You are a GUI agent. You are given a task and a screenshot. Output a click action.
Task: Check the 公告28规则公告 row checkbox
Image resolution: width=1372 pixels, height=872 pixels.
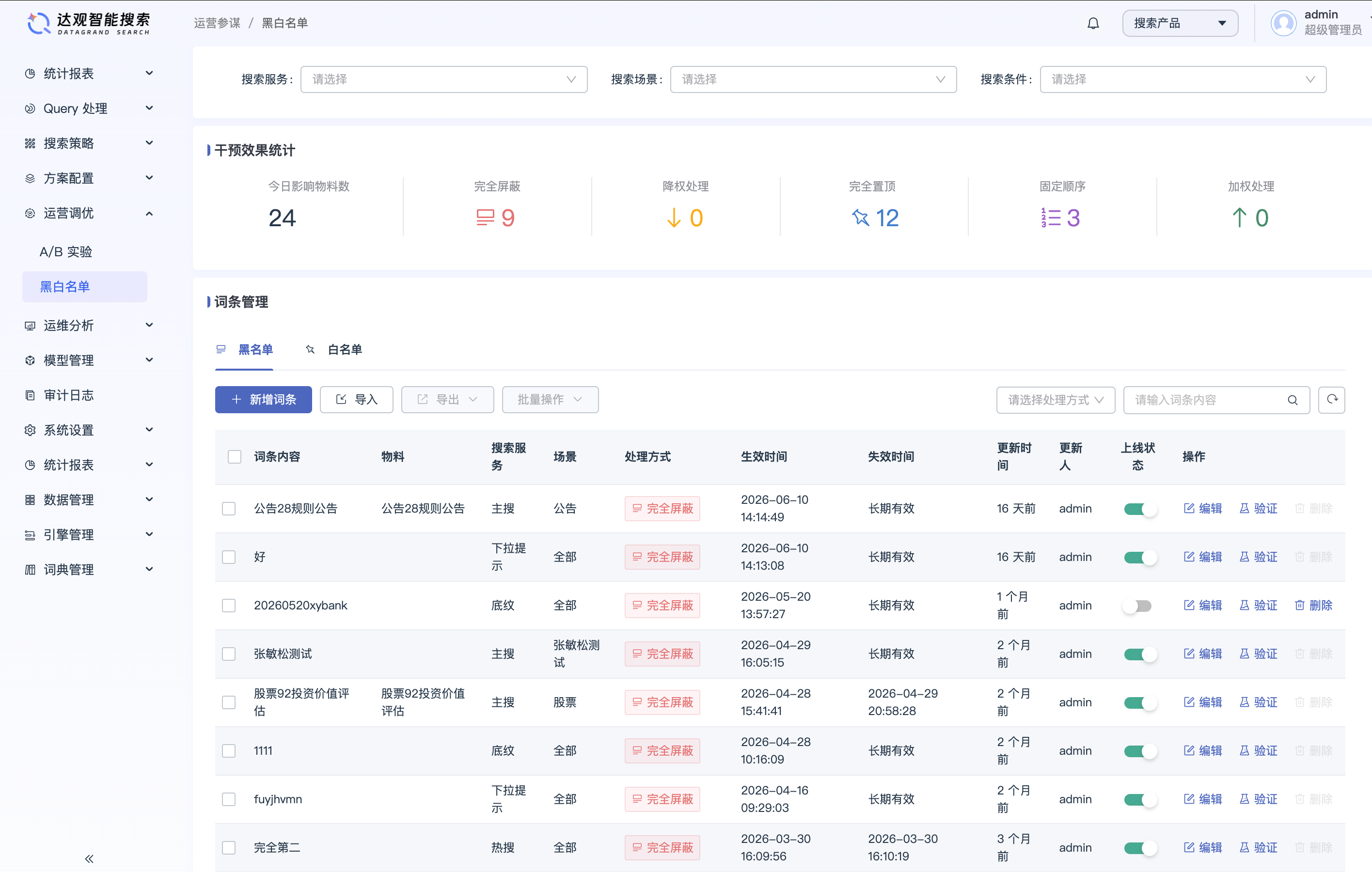tap(228, 508)
